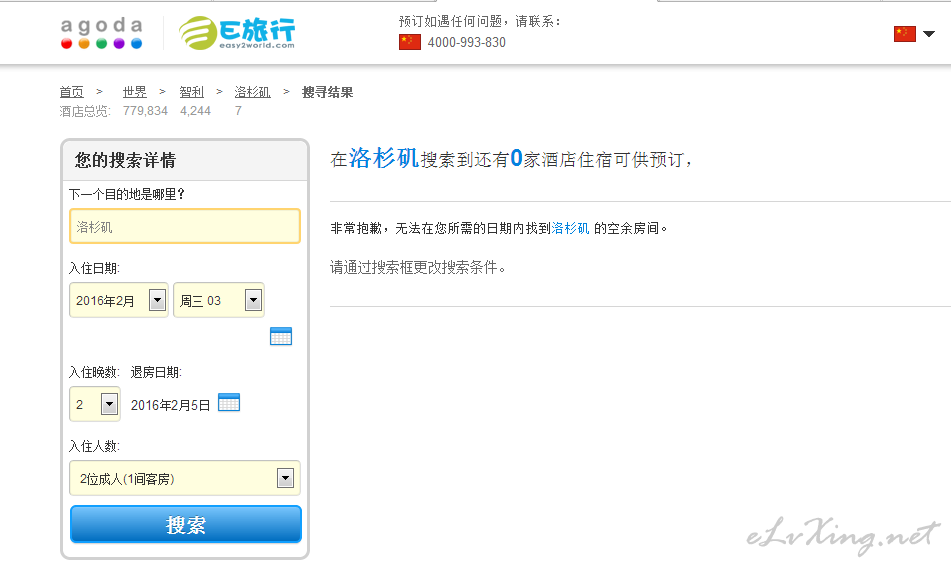Click the China flag beside the phone number
The width and height of the screenshot is (951, 569).
point(410,42)
